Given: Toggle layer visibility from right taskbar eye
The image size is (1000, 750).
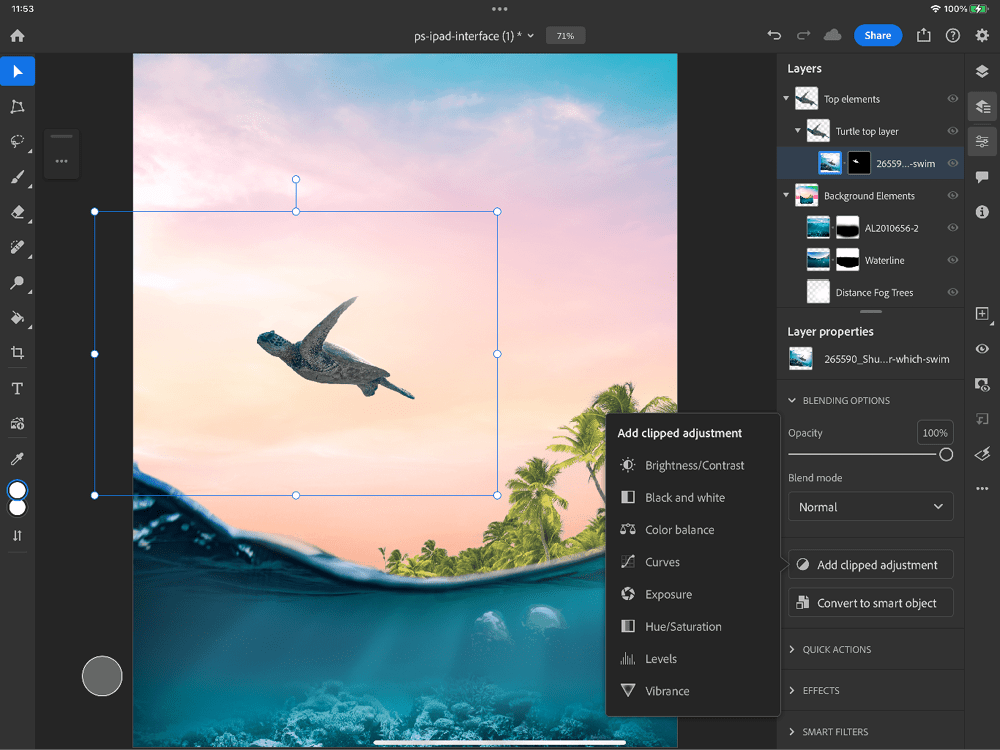Looking at the screenshot, I should (982, 349).
